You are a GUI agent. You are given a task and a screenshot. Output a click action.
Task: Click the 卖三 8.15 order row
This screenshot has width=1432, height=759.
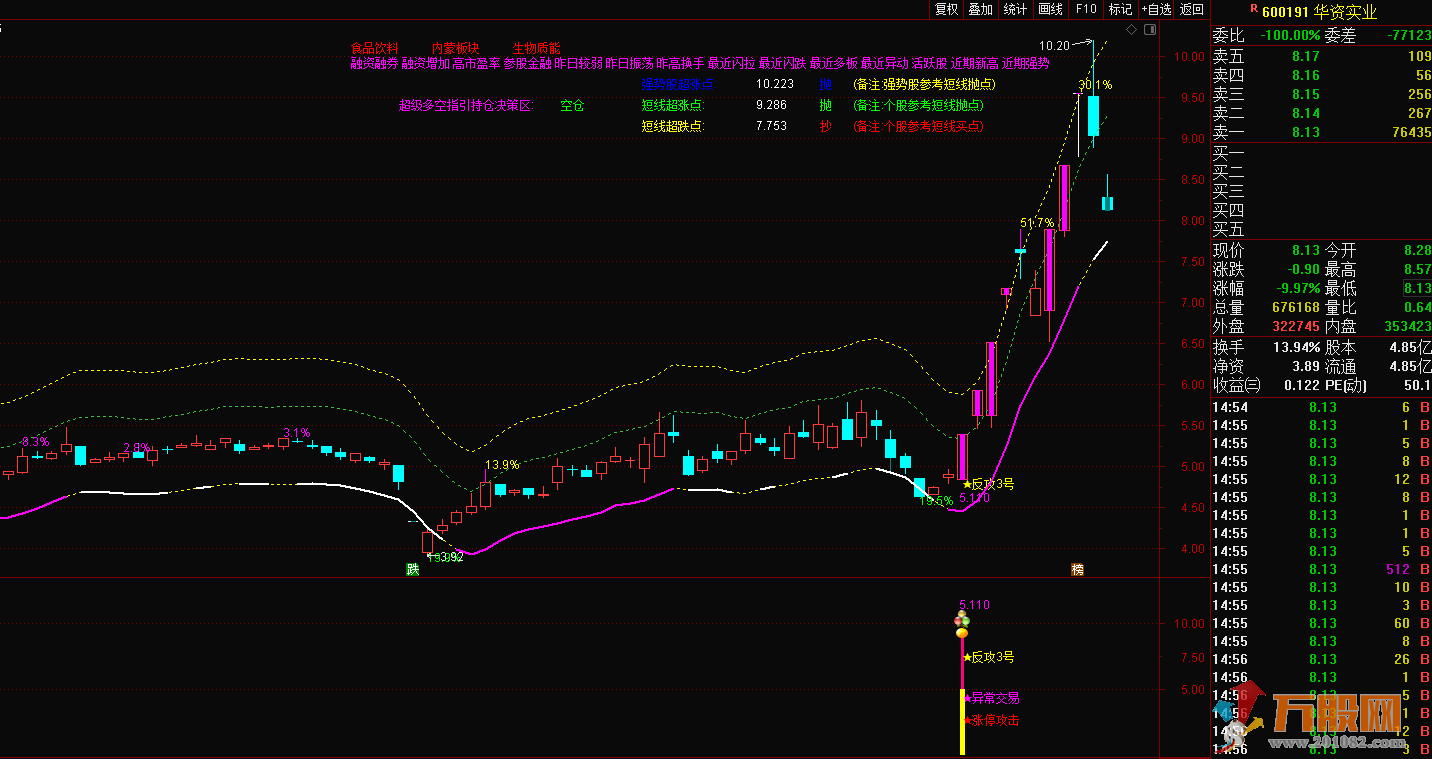1321,95
